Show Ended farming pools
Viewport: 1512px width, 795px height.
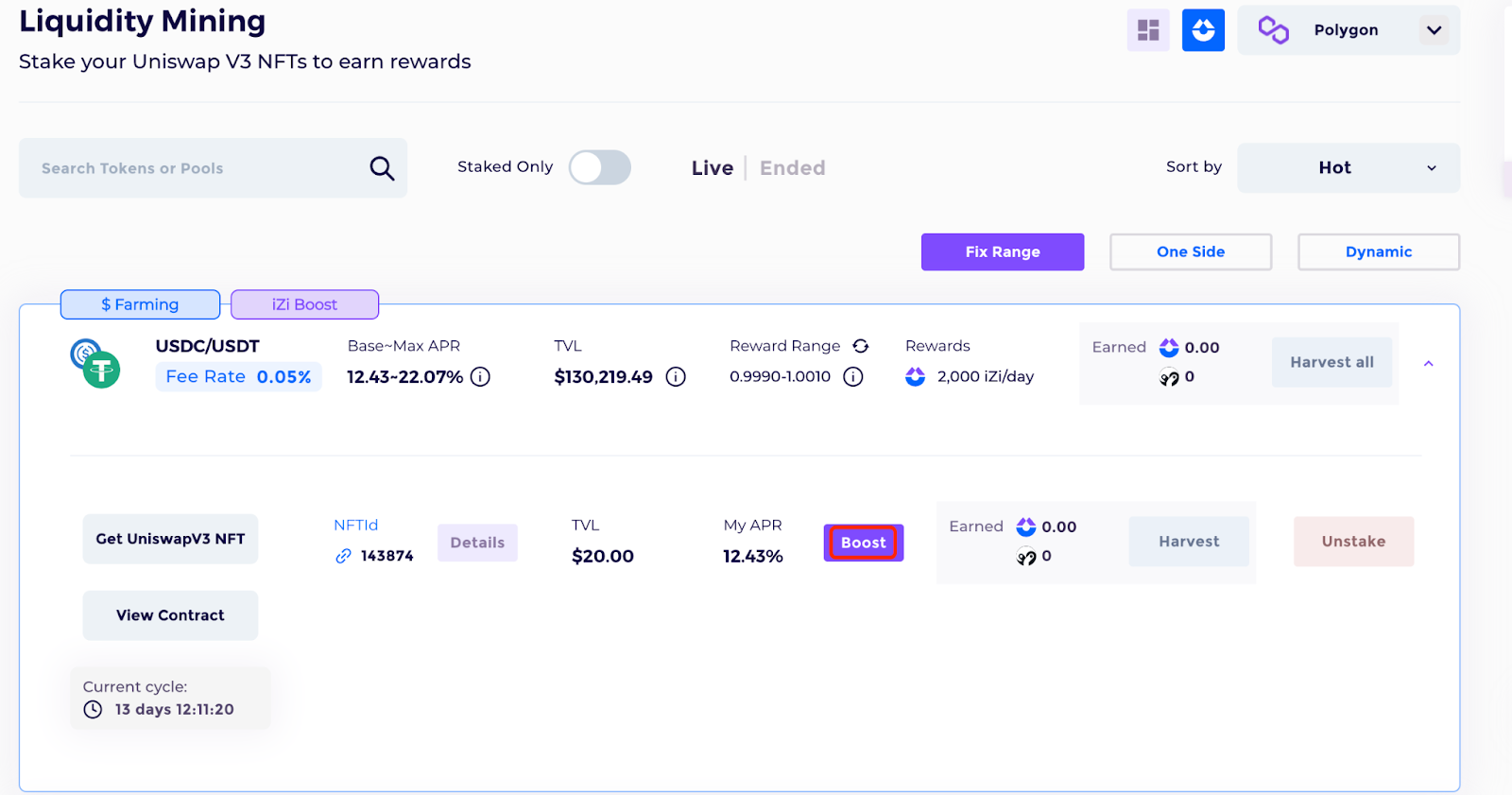[x=793, y=168]
